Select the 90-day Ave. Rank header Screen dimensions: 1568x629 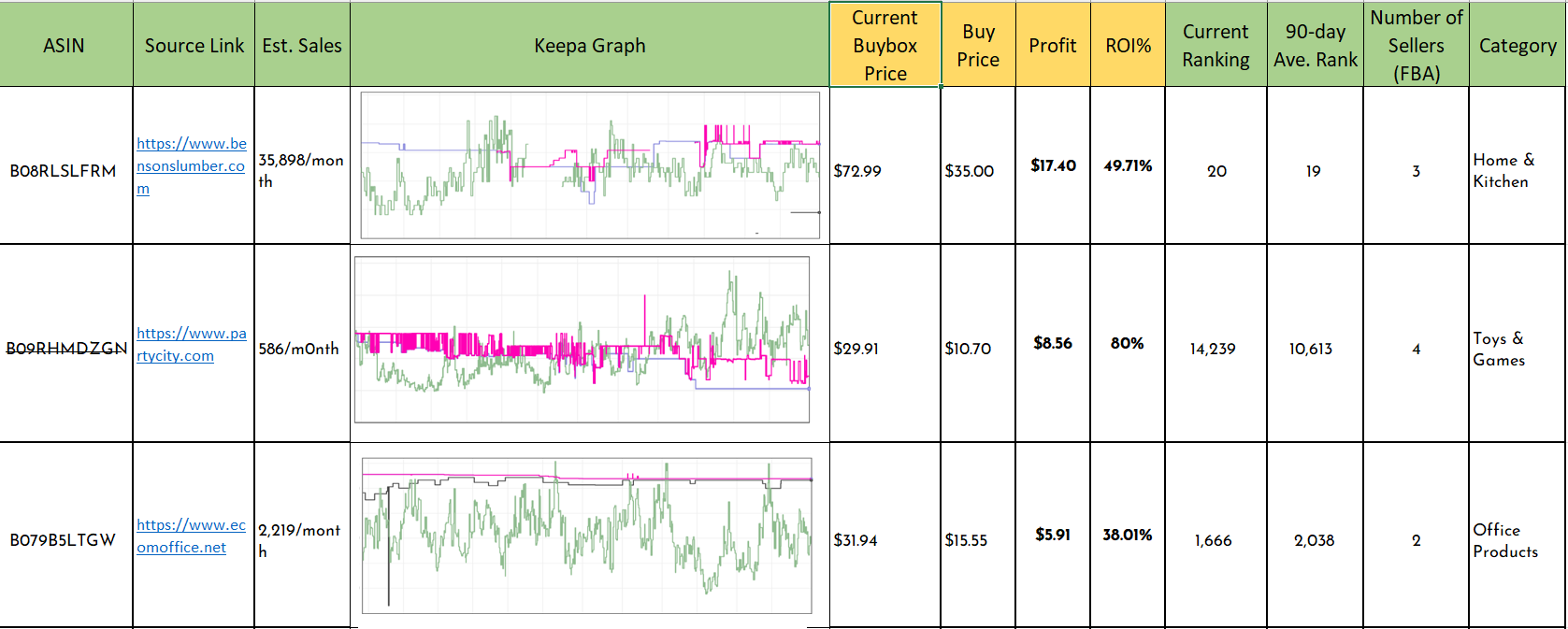[x=1315, y=45]
